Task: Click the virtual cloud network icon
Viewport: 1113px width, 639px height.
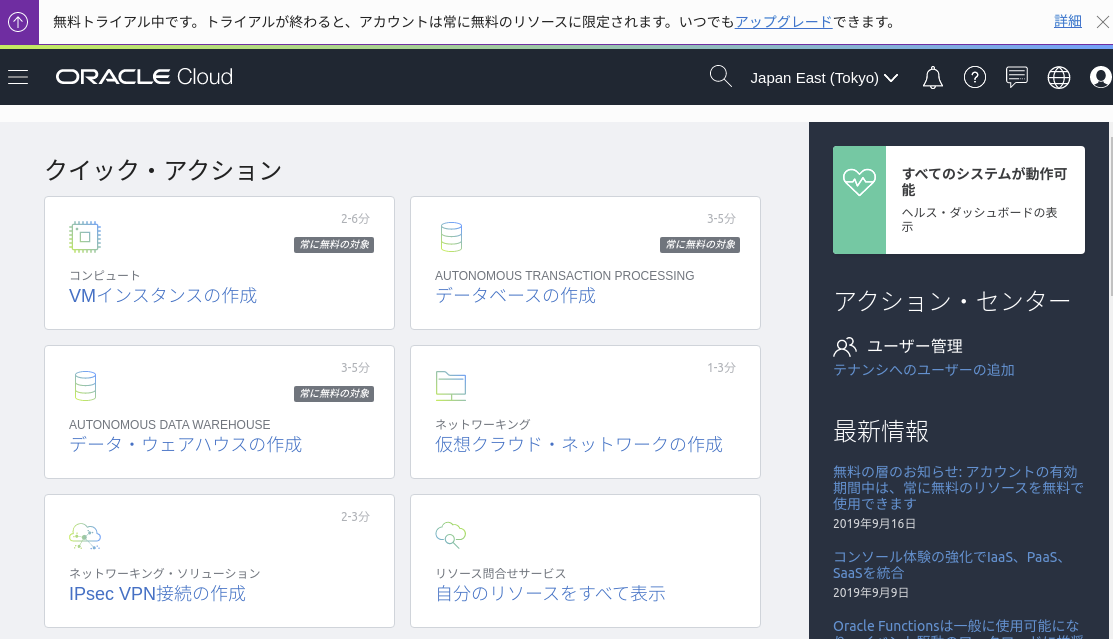Action: pos(451,385)
